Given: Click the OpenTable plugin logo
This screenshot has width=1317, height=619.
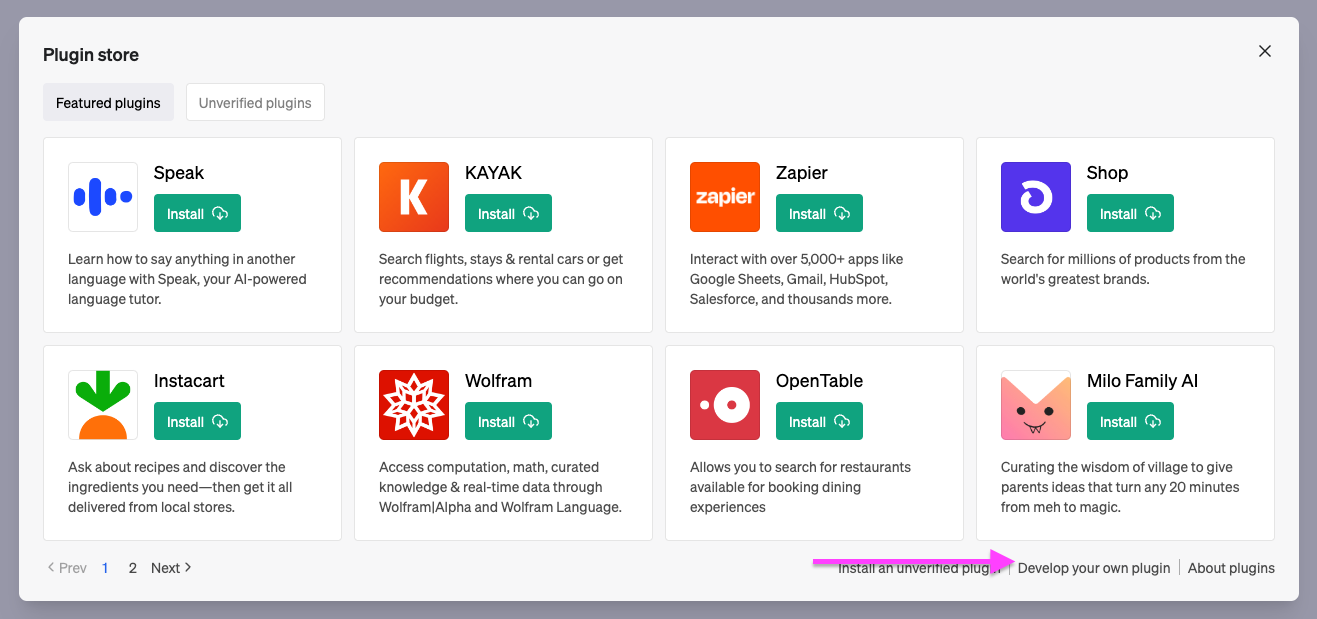Looking at the screenshot, I should [725, 405].
